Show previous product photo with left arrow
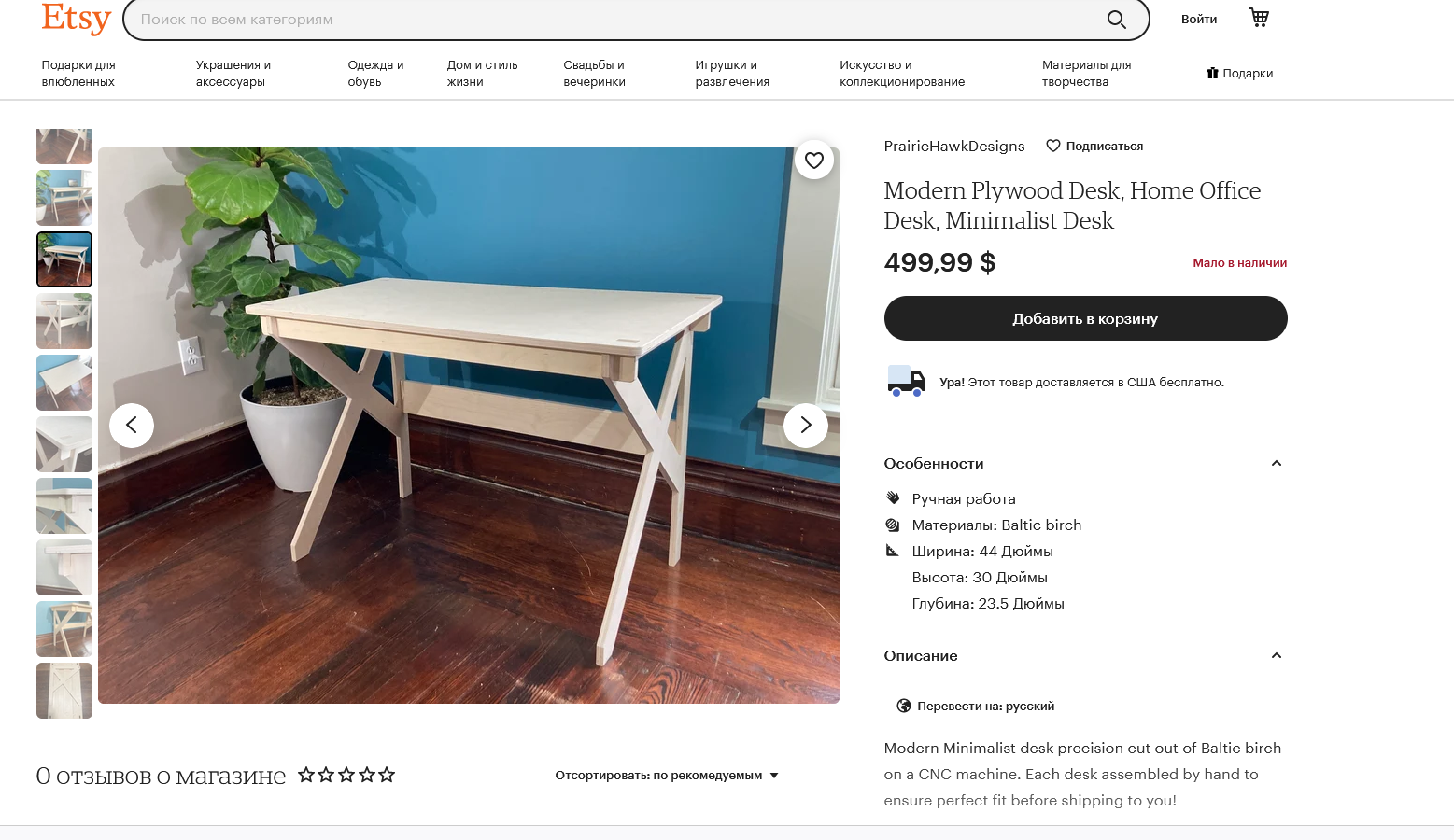The image size is (1454, 840). click(132, 426)
